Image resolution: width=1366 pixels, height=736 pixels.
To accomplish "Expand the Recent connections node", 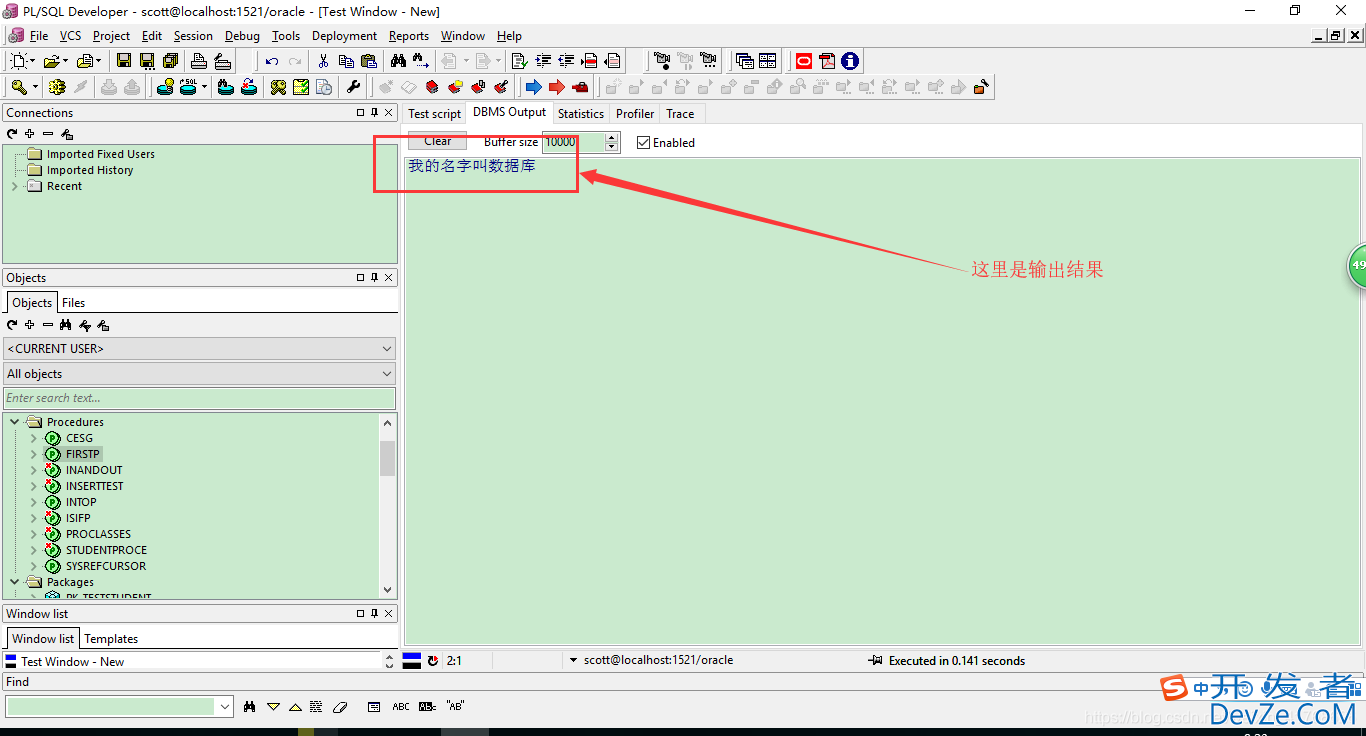I will pyautogui.click(x=14, y=186).
